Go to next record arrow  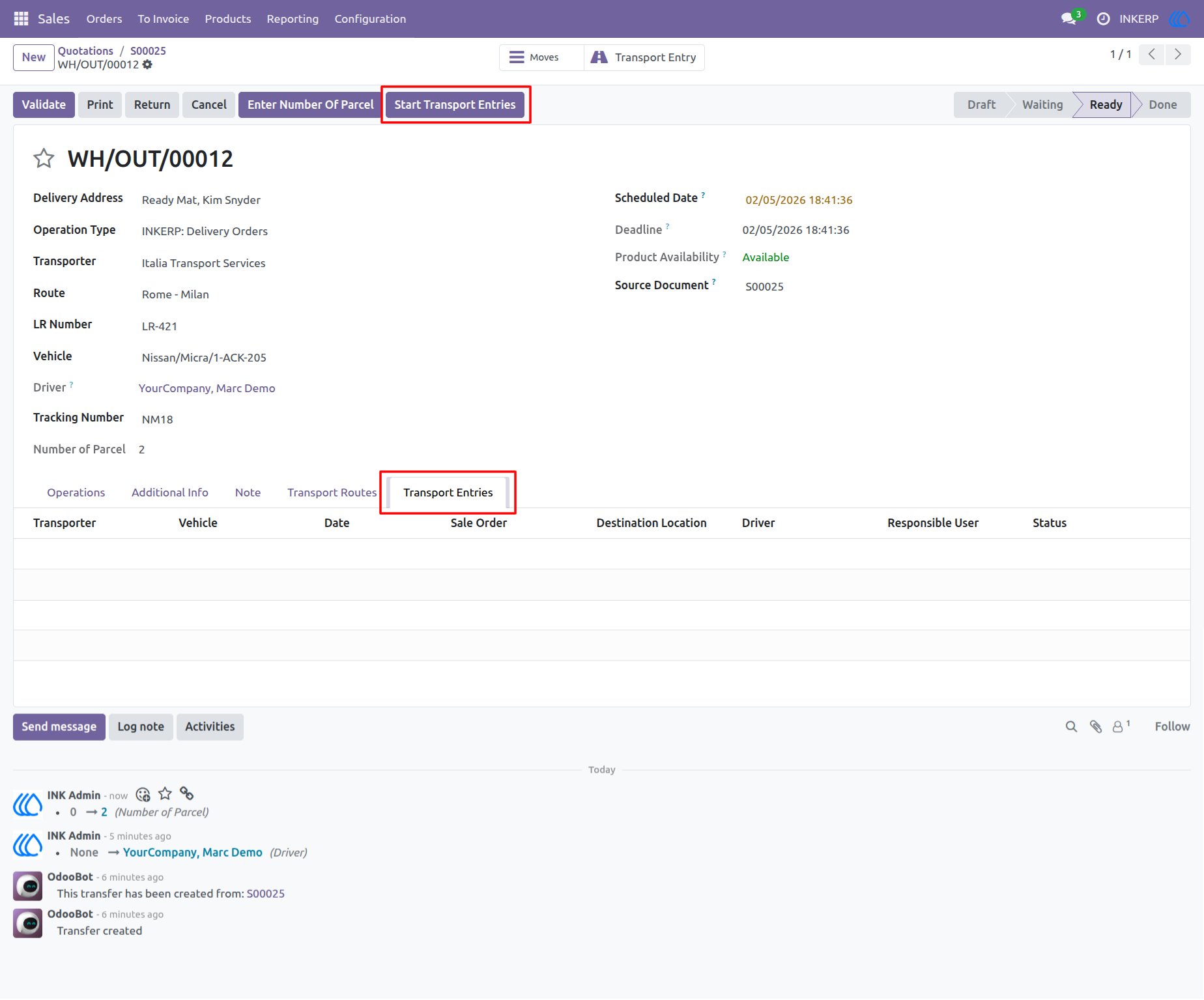tap(1178, 55)
